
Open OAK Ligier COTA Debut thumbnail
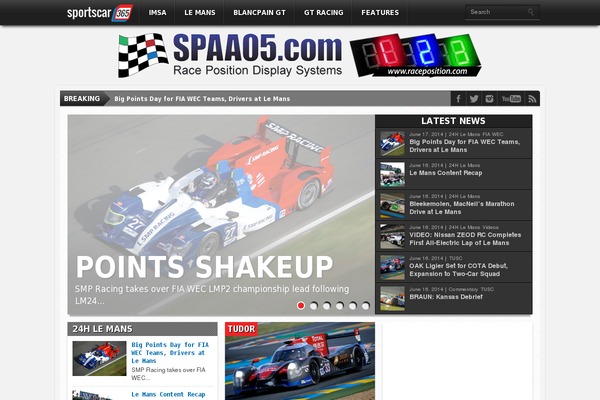[x=392, y=267]
